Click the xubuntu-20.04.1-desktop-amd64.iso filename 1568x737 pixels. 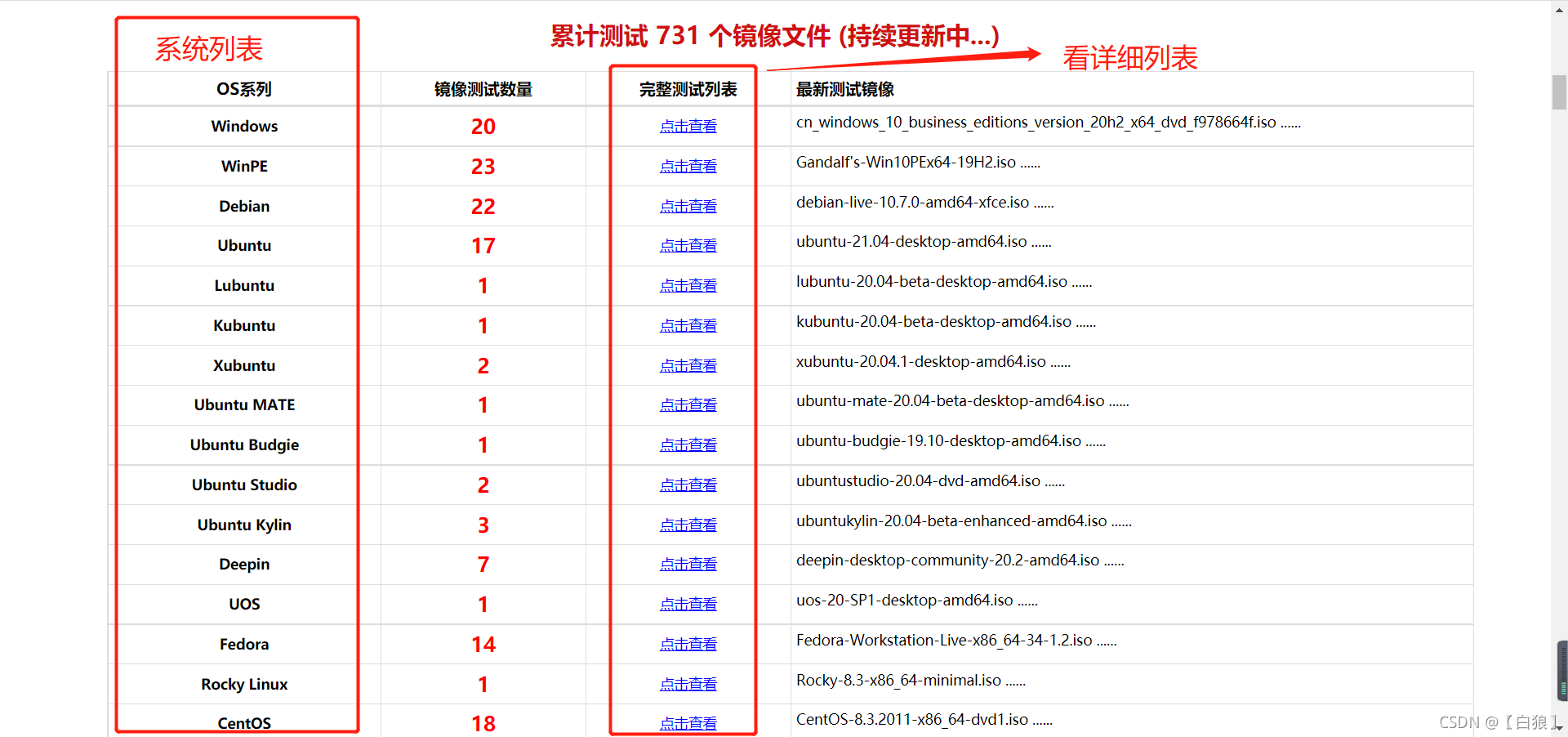pyautogui.click(x=933, y=361)
